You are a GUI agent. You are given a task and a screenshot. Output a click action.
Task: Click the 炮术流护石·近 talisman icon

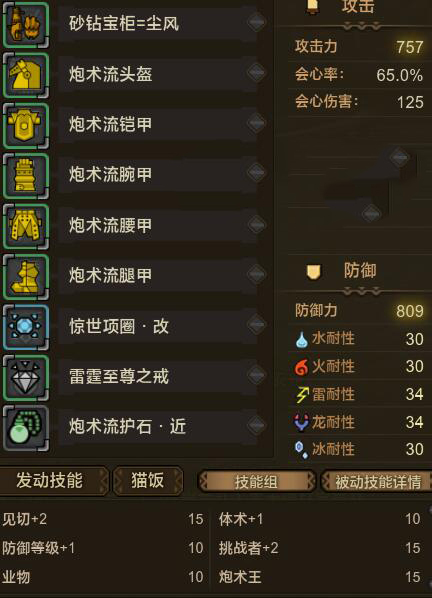26,428
